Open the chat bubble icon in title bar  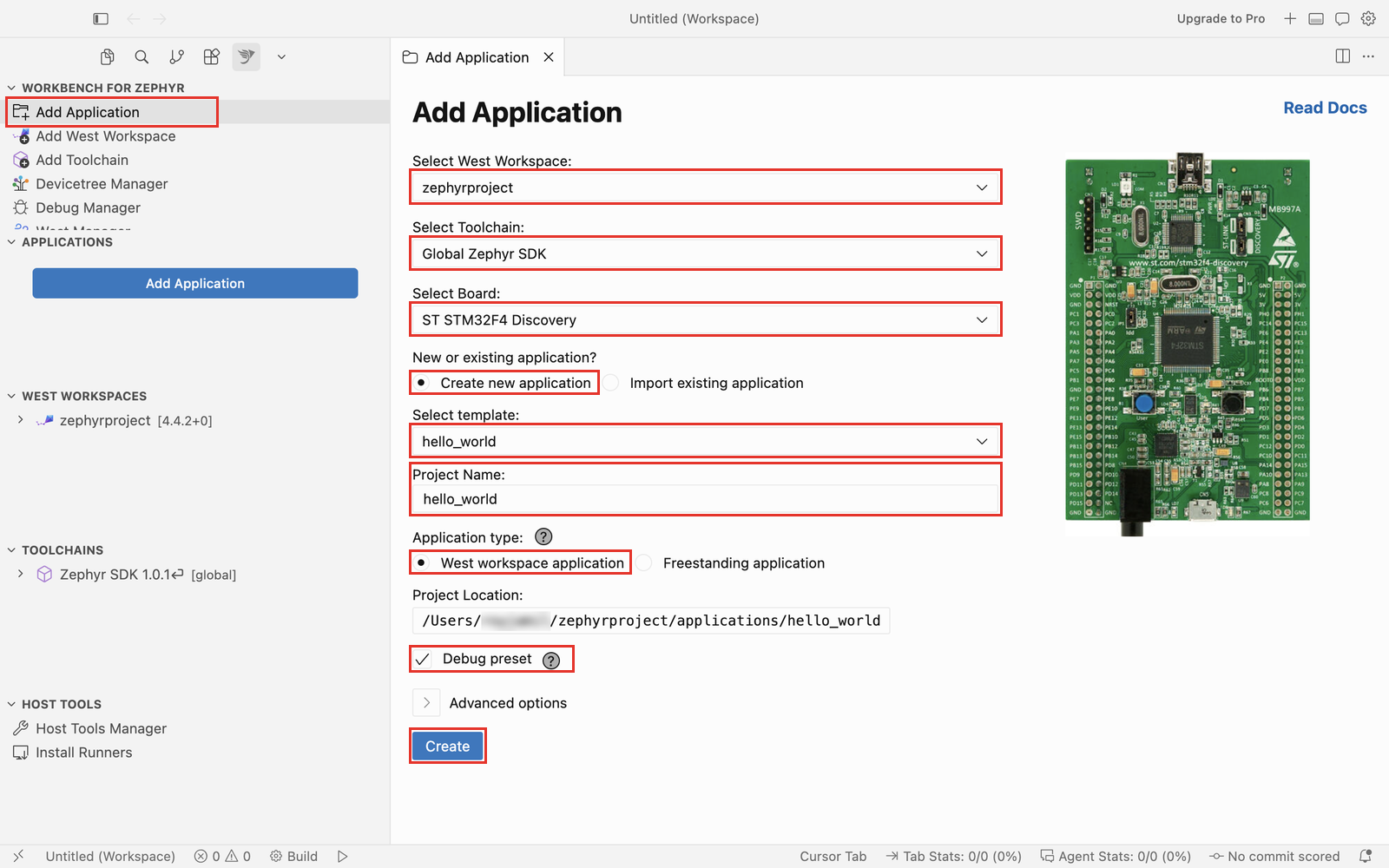1342,18
